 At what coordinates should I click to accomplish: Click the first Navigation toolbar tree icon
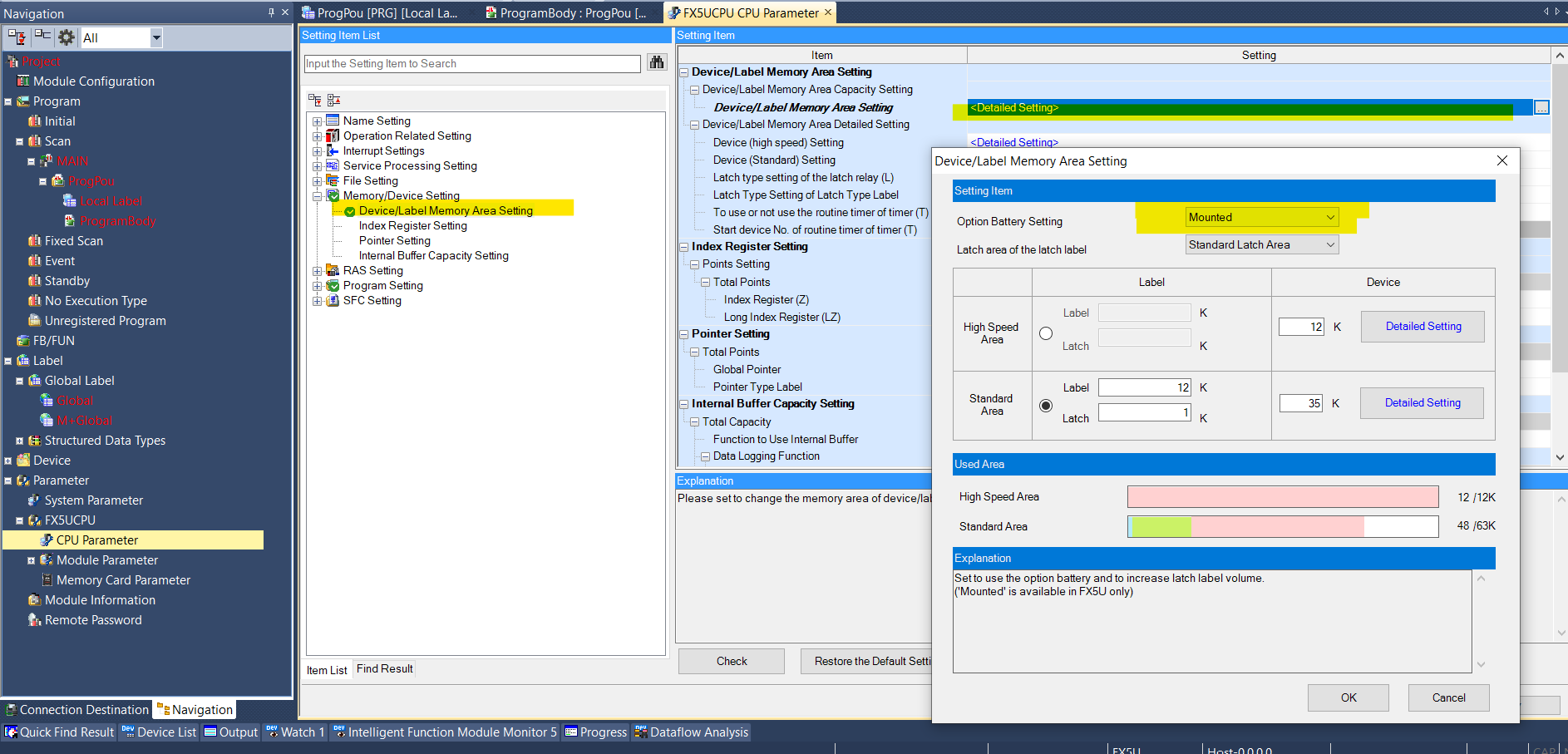point(17,37)
